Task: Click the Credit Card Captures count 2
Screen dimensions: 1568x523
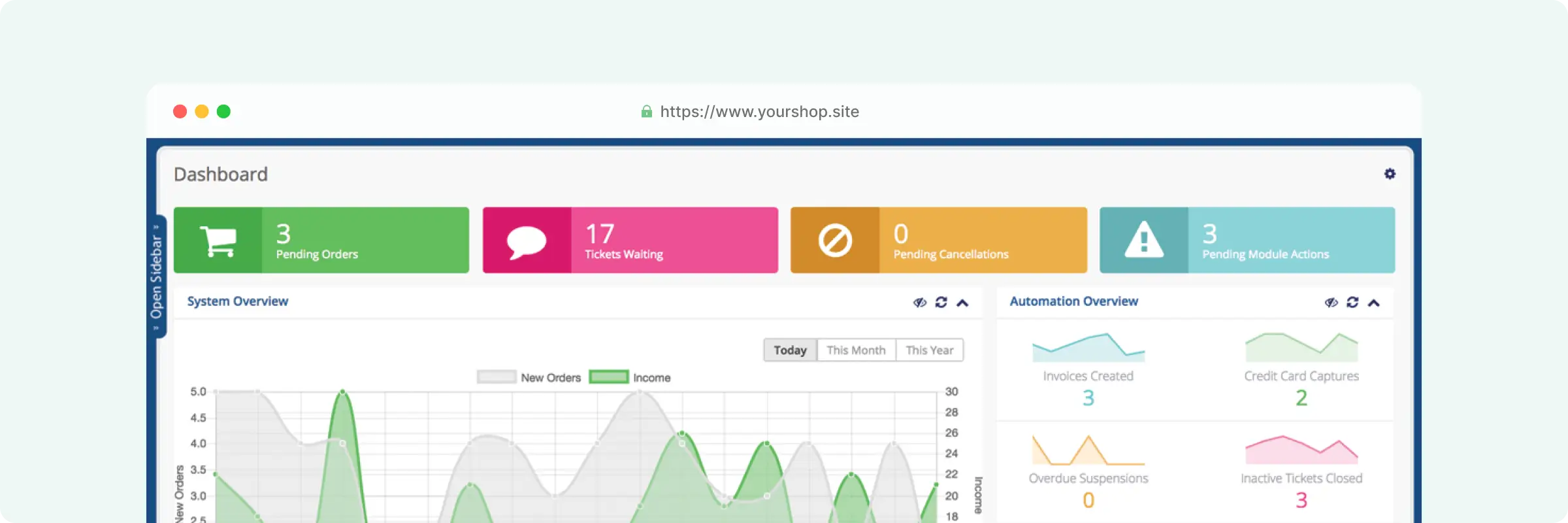Action: (1301, 398)
